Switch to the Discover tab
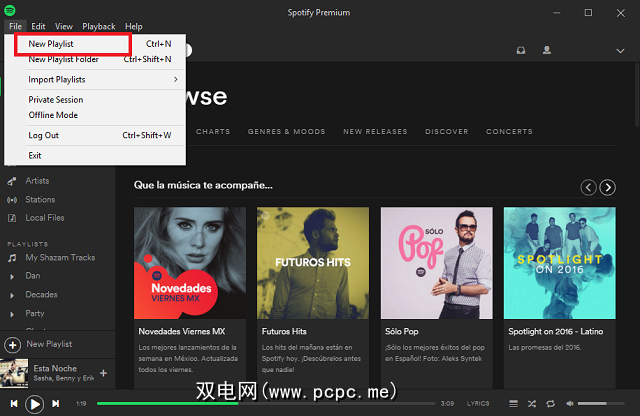The height and width of the screenshot is (416, 640). pyautogui.click(x=447, y=131)
